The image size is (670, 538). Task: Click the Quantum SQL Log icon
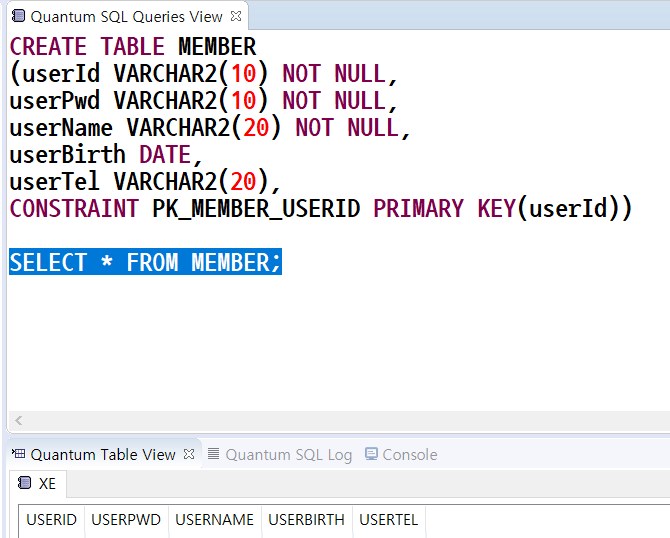(214, 454)
